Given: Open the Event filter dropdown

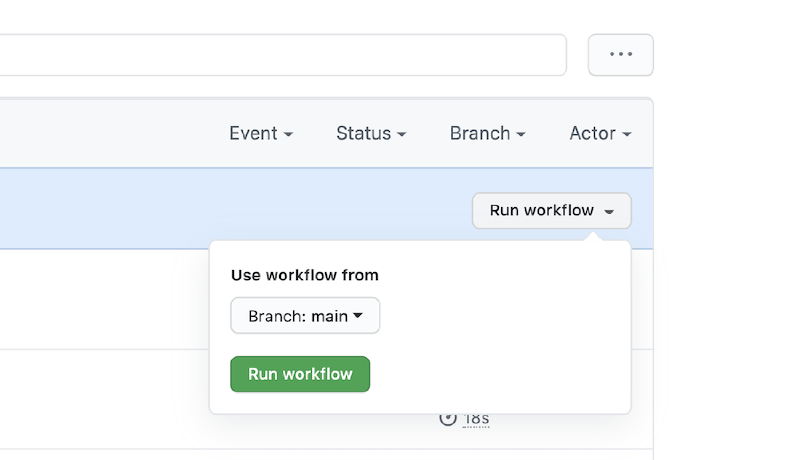Looking at the screenshot, I should (x=260, y=133).
